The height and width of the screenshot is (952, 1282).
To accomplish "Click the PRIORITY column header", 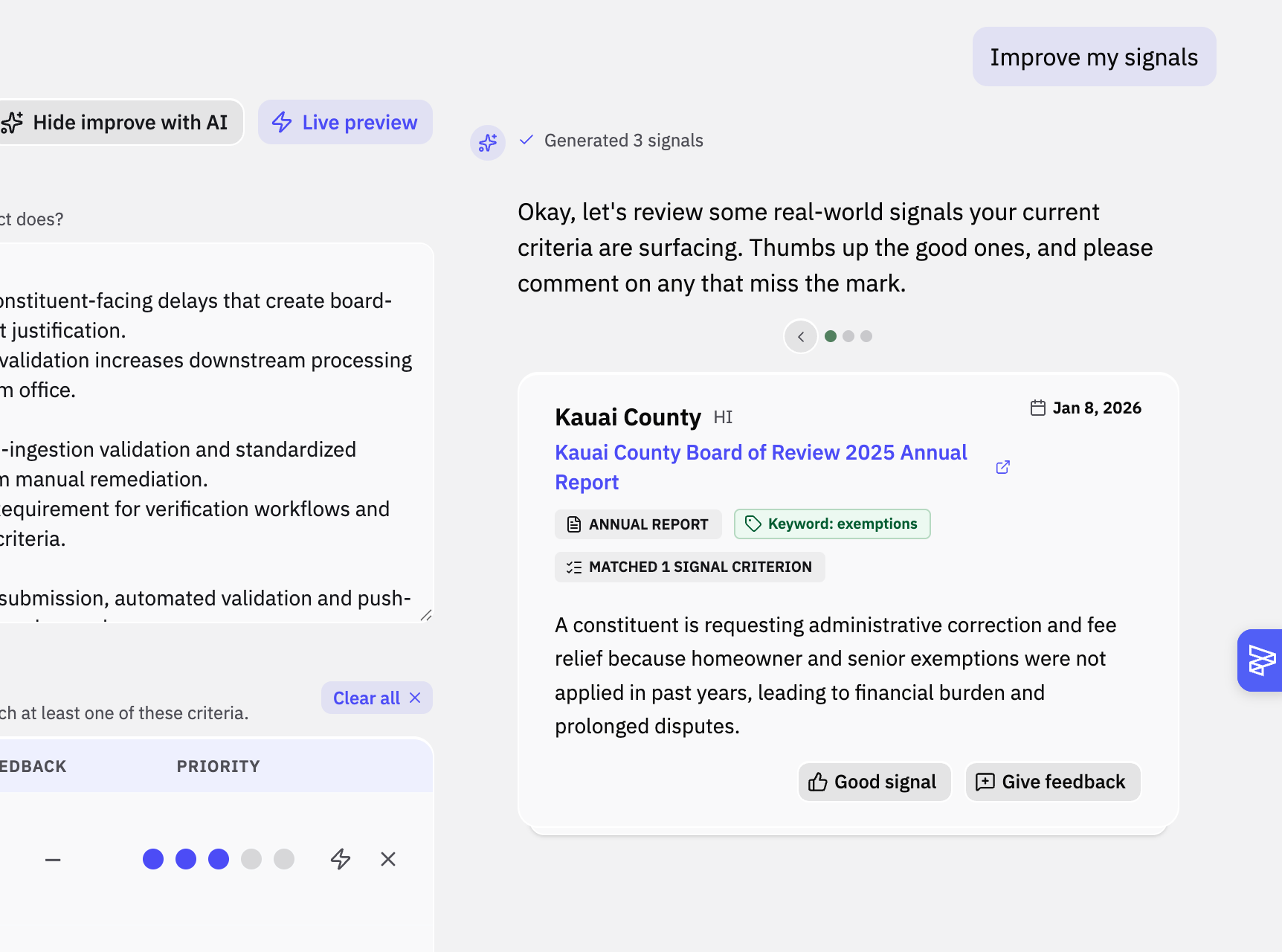I will pos(219,766).
